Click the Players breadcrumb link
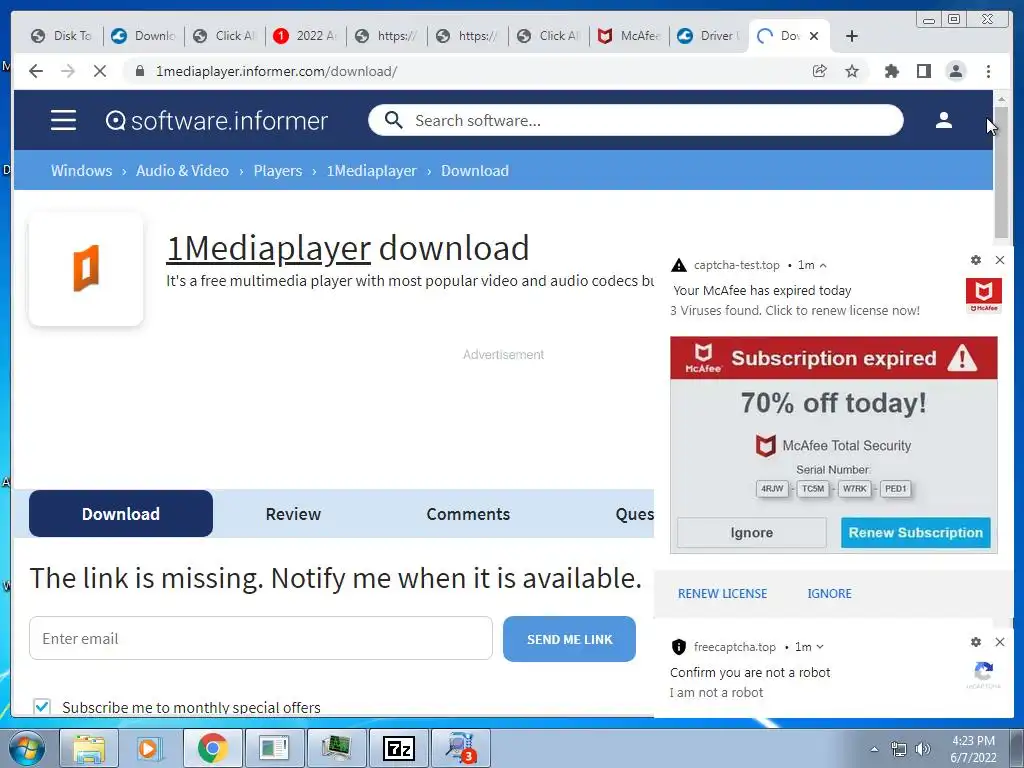The image size is (1024, 768). [x=278, y=170]
